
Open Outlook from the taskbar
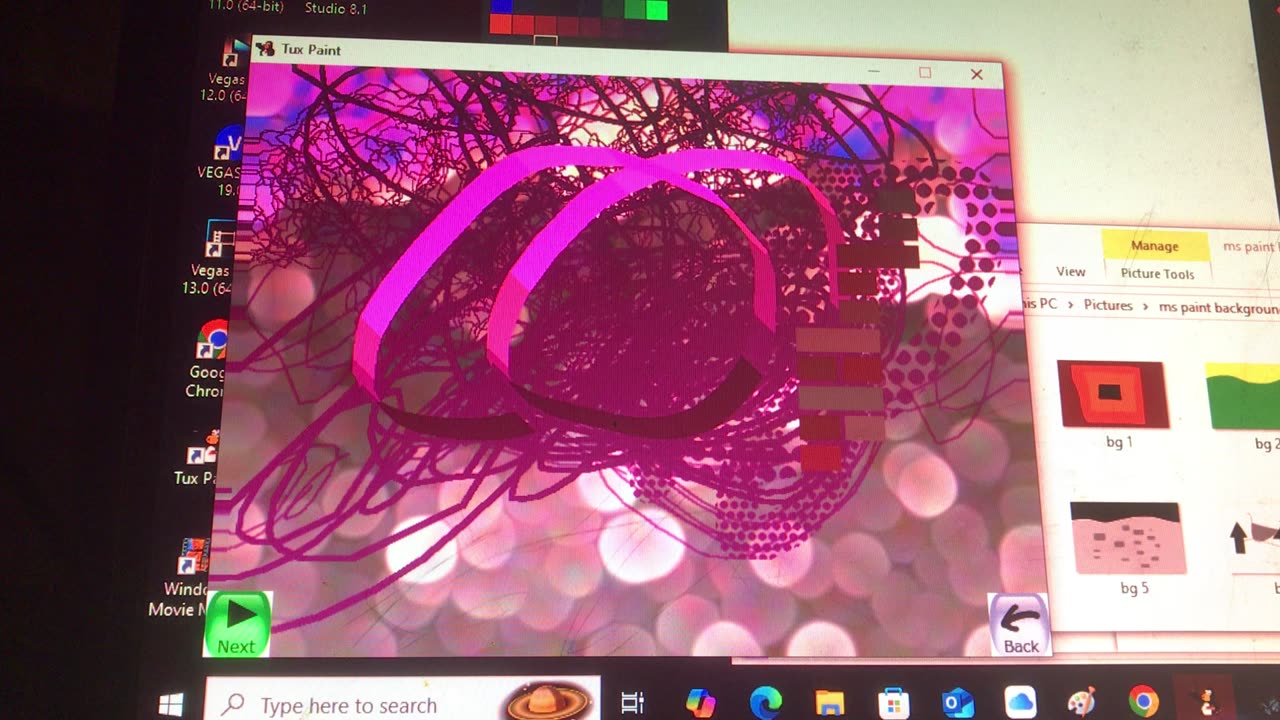tap(958, 703)
